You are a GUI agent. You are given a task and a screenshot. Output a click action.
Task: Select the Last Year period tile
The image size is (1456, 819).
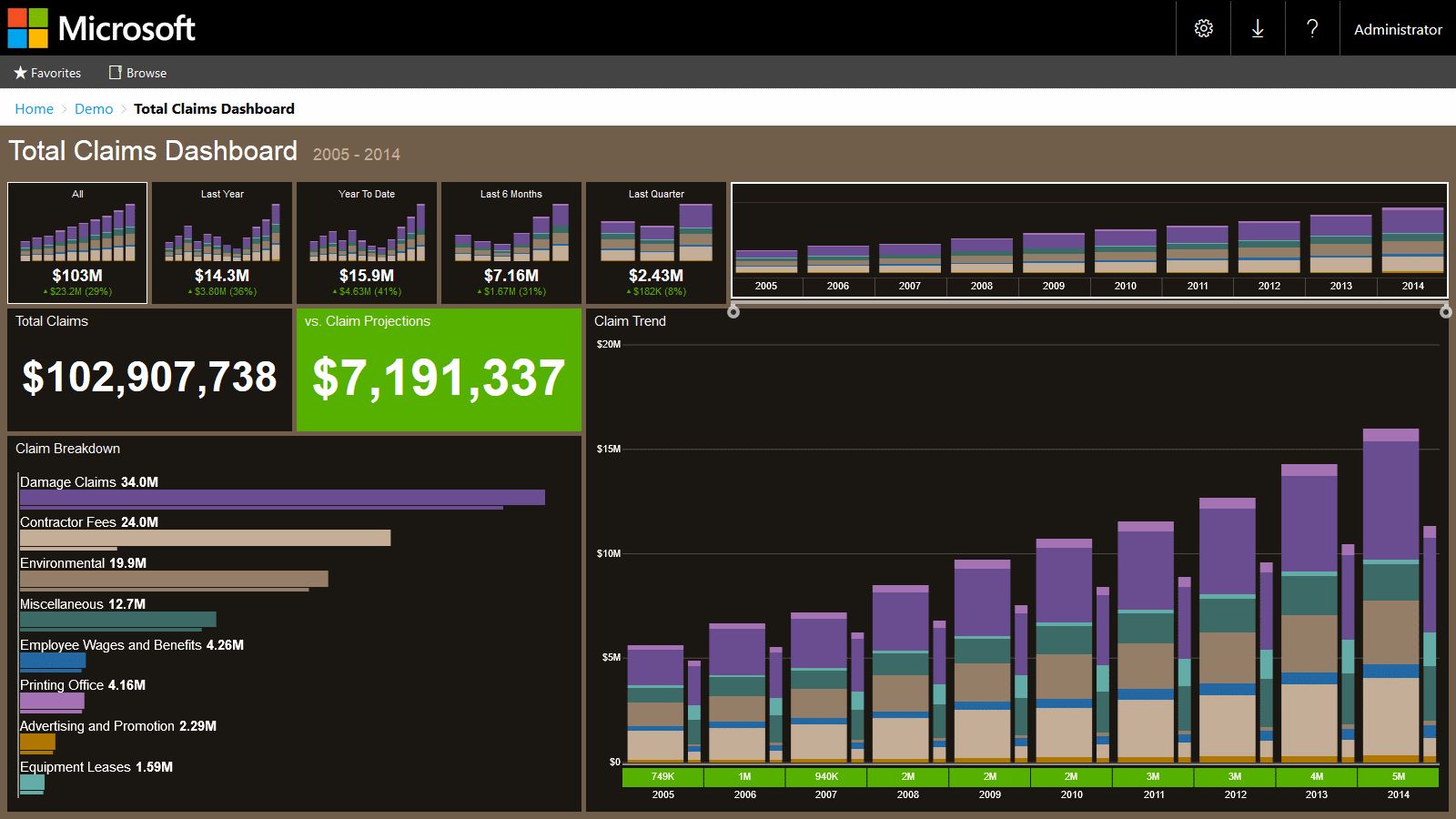[222, 243]
